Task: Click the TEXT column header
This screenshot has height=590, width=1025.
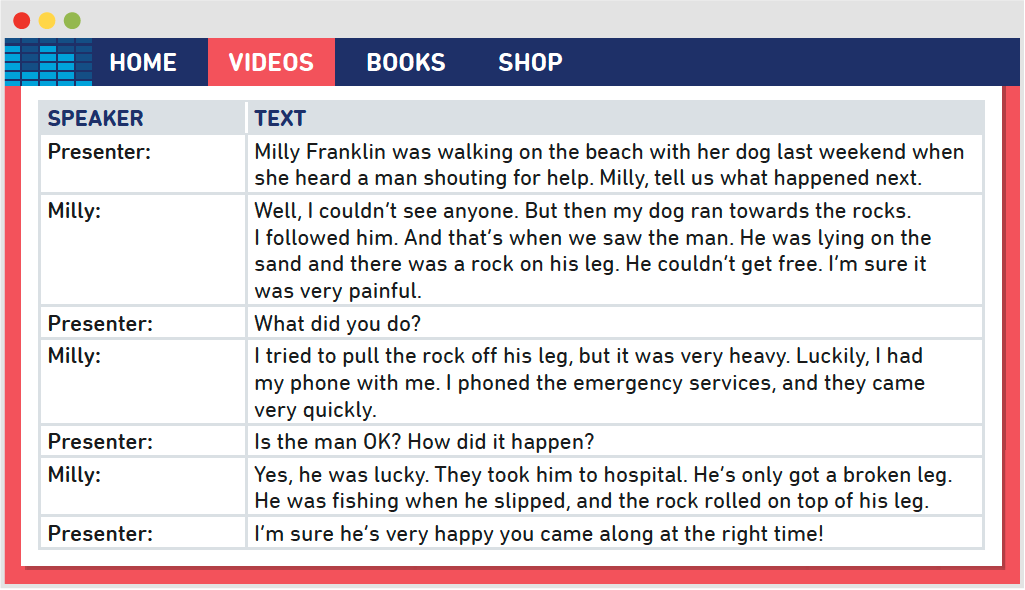Action: click(x=280, y=118)
